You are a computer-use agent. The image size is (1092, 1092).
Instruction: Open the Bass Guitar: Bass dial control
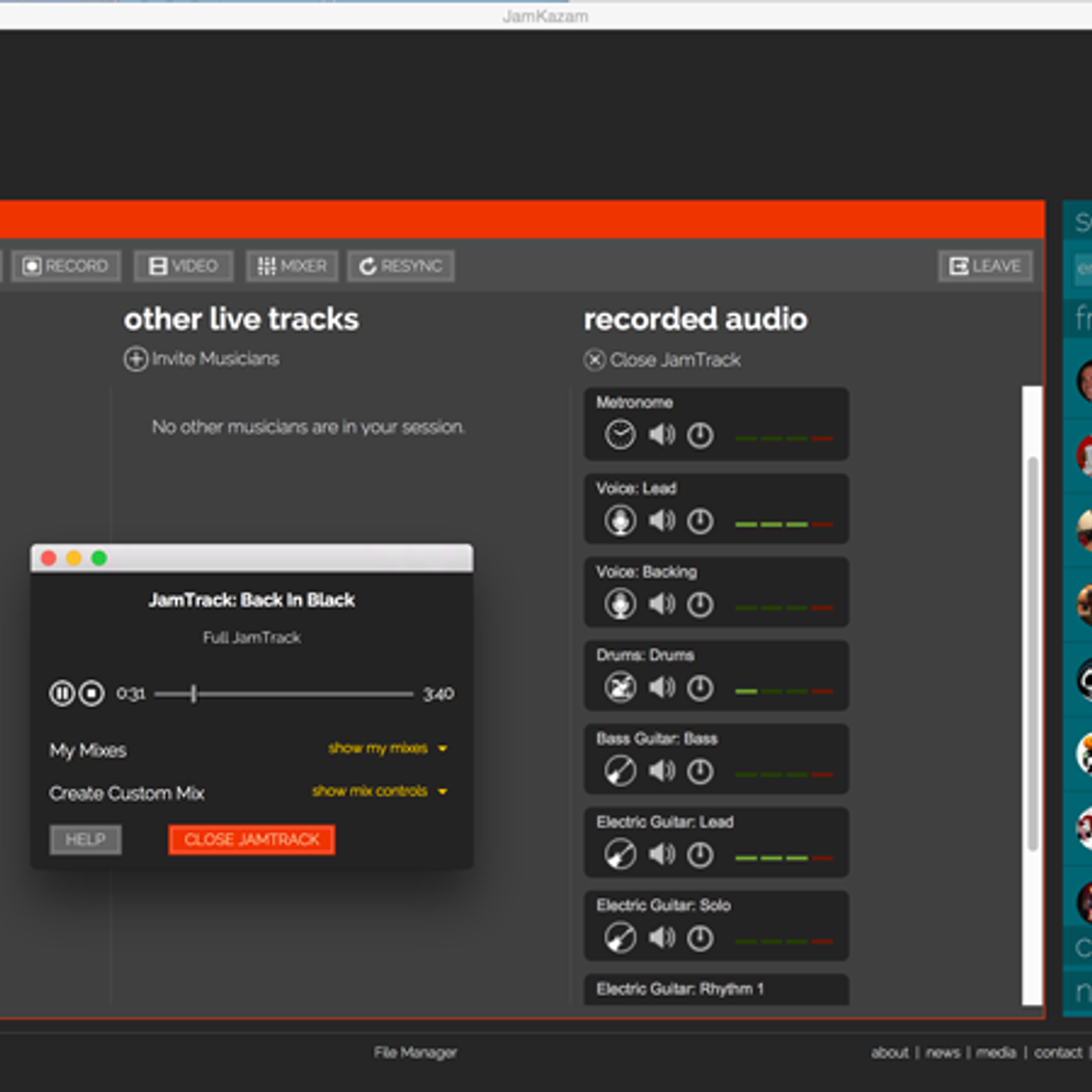[700, 772]
